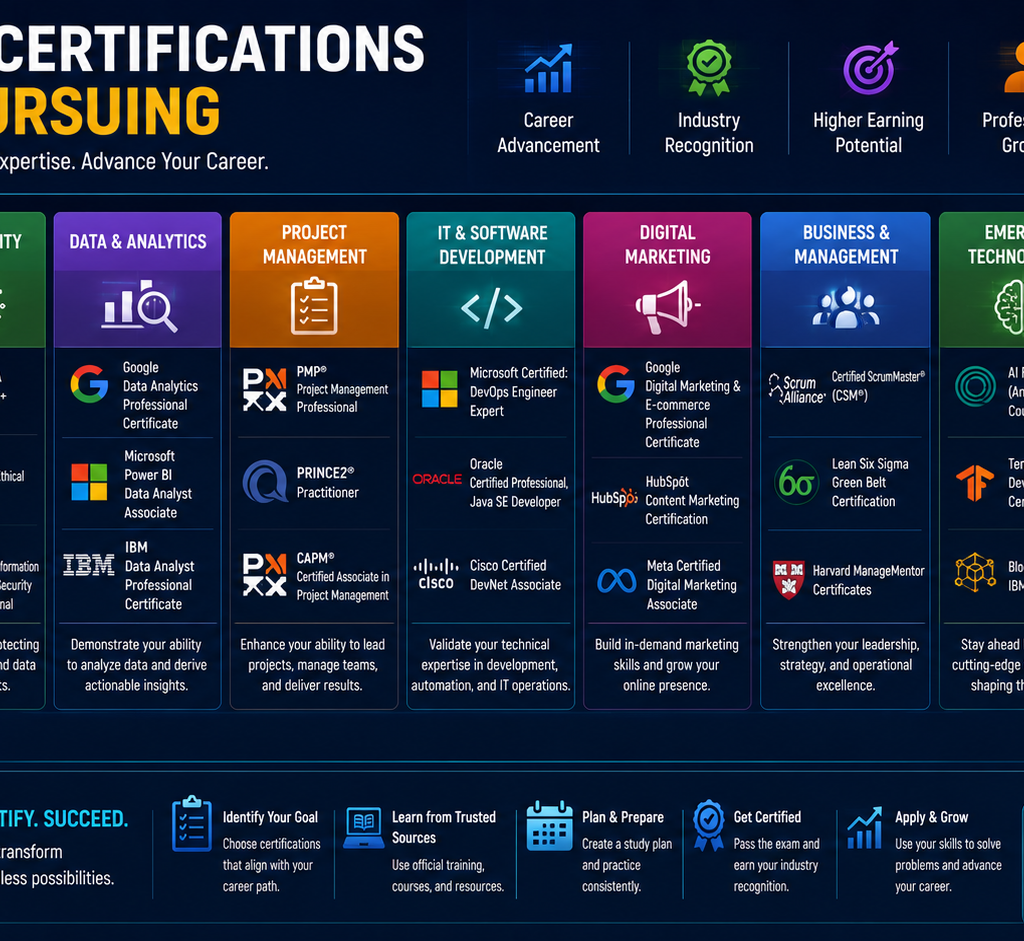Select the BUSINESS & MANAGEMENT column header

point(846,245)
